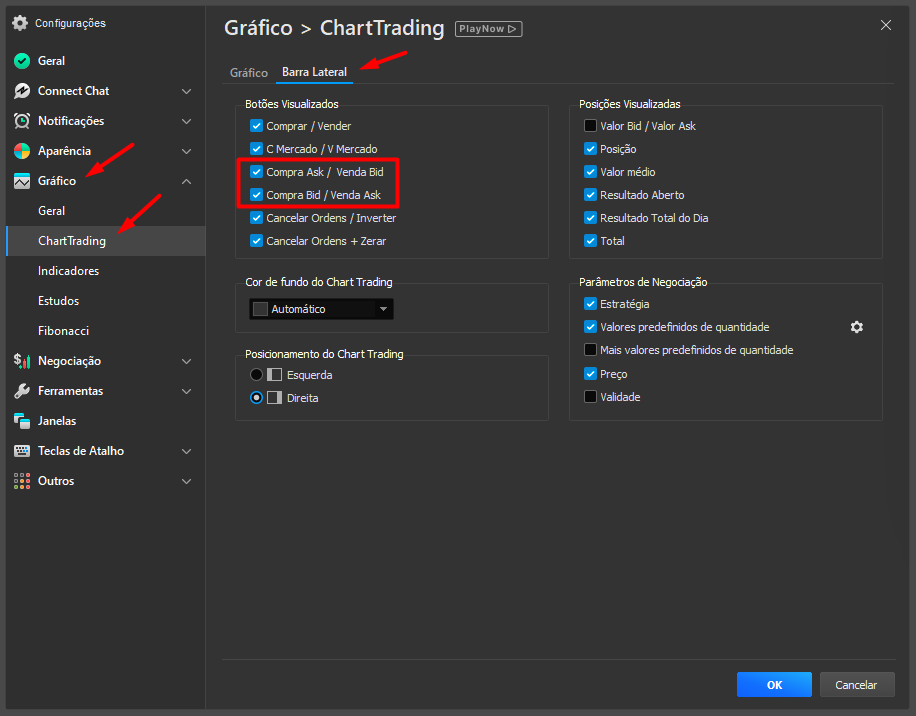The width and height of the screenshot is (916, 716).
Task: Click the Janelas windows icon
Action: coord(22,421)
